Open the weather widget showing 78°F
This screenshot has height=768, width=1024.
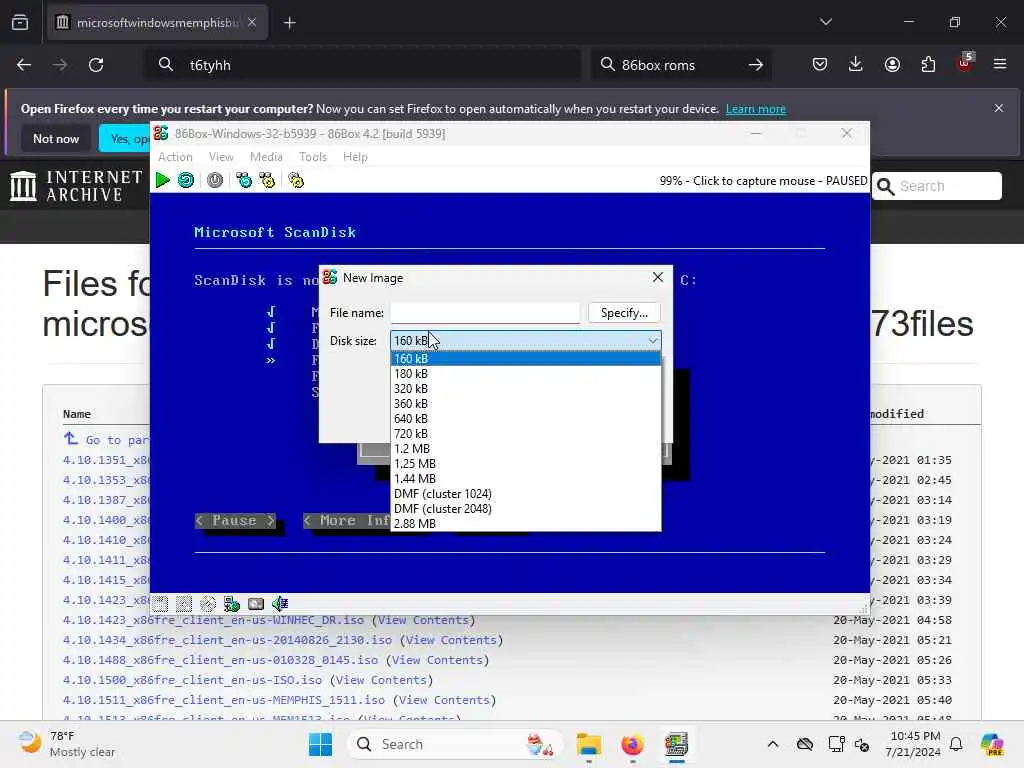pos(65,744)
